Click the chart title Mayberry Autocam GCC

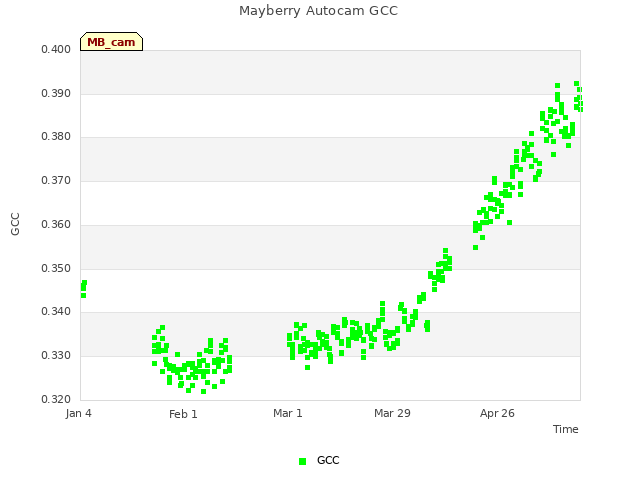coord(318,11)
